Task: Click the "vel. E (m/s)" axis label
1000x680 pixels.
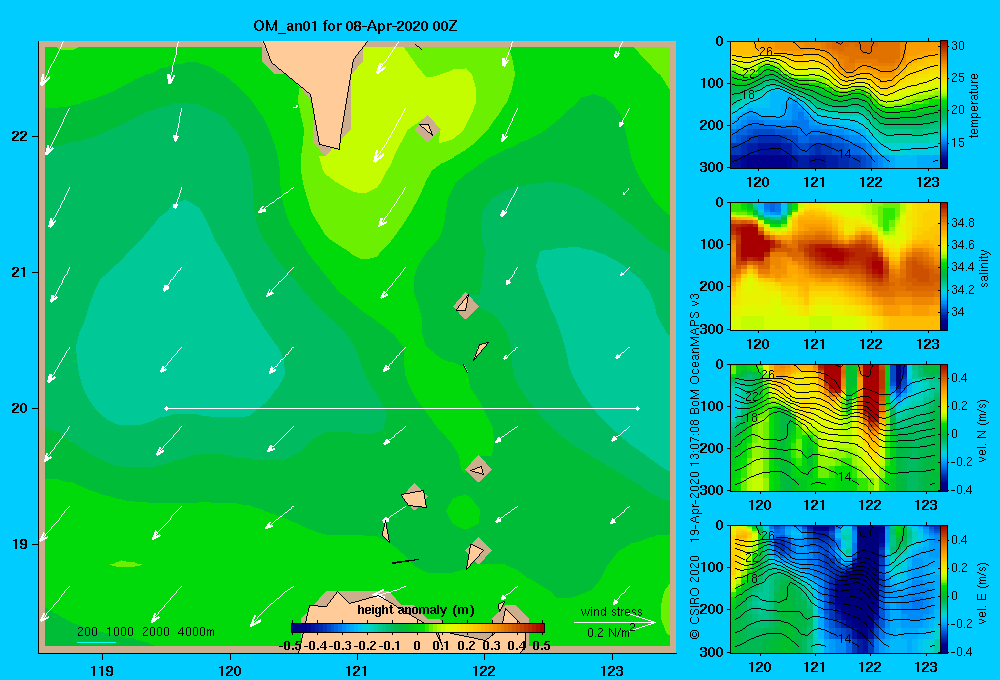Action: [x=983, y=592]
